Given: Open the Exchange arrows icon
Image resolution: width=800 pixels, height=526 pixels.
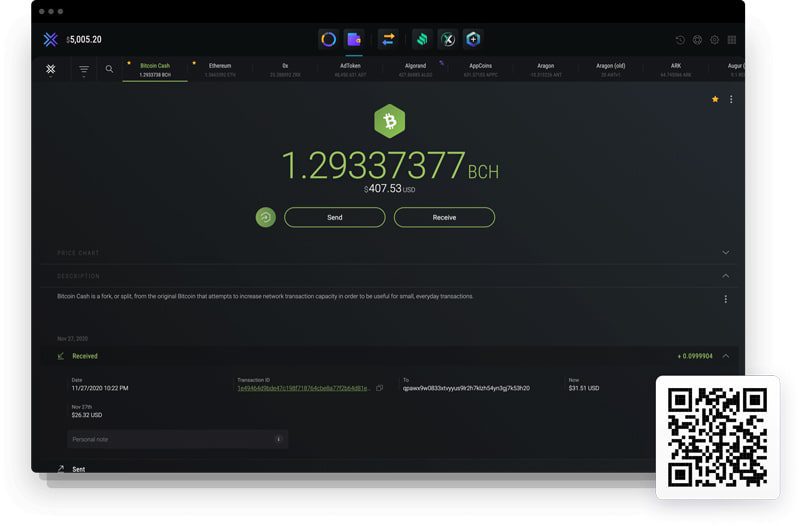Looking at the screenshot, I should click(x=388, y=39).
